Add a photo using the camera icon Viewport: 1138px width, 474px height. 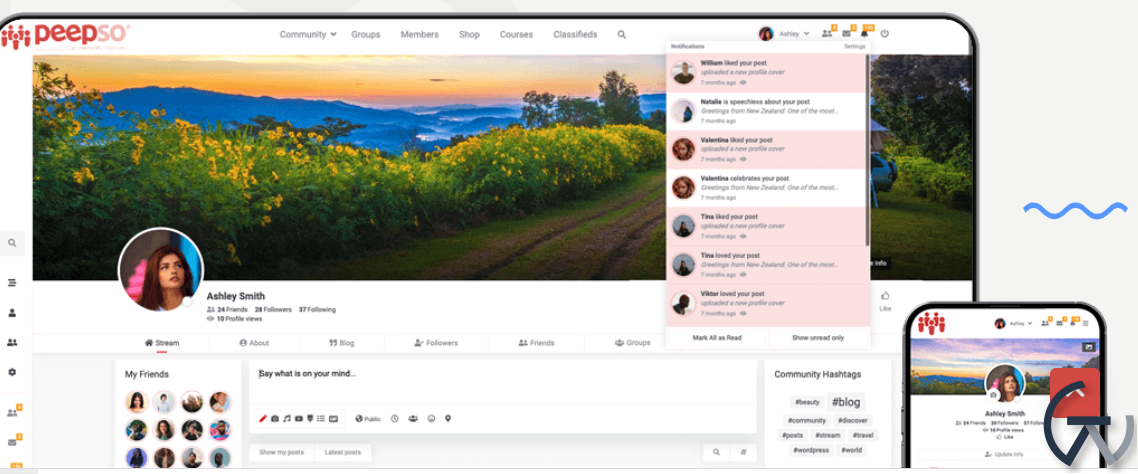275,419
